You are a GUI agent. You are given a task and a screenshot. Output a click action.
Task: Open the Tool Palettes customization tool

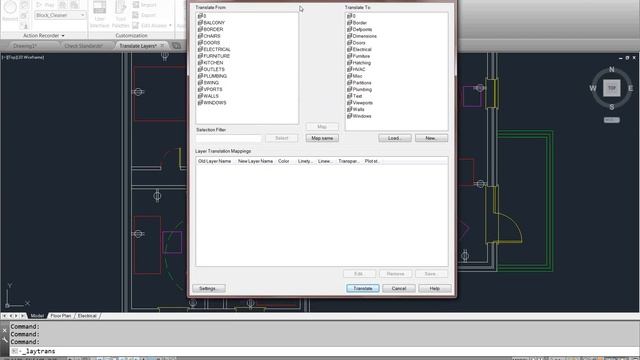tap(121, 15)
